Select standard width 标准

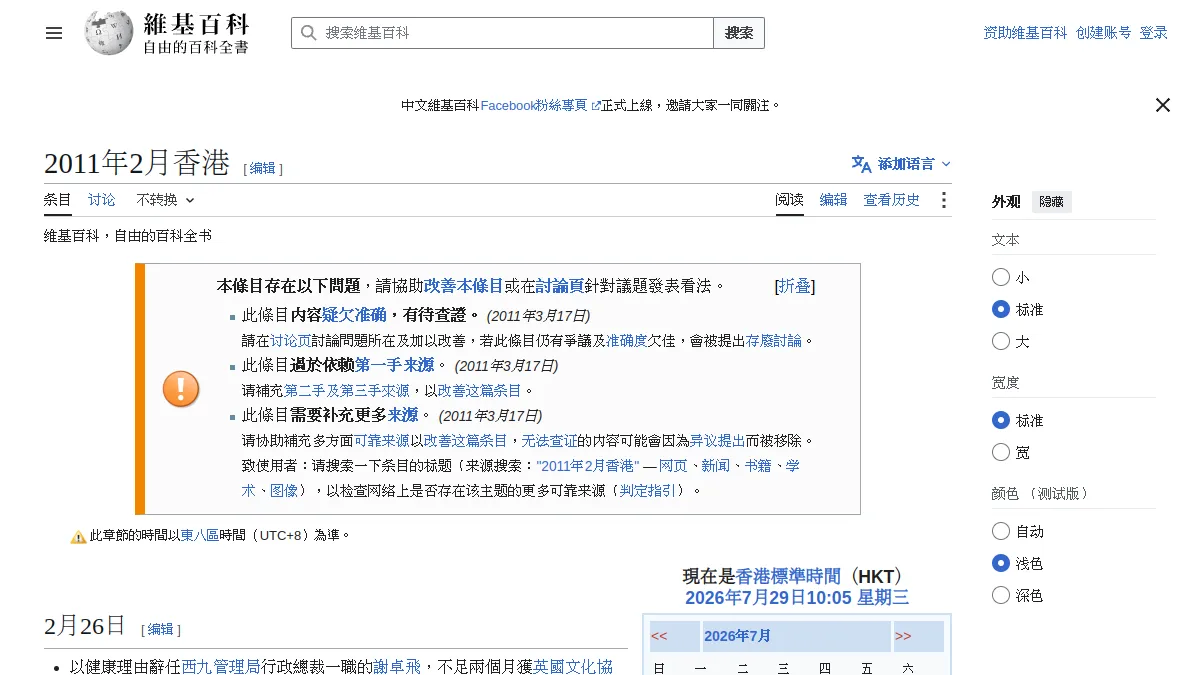(1001, 420)
